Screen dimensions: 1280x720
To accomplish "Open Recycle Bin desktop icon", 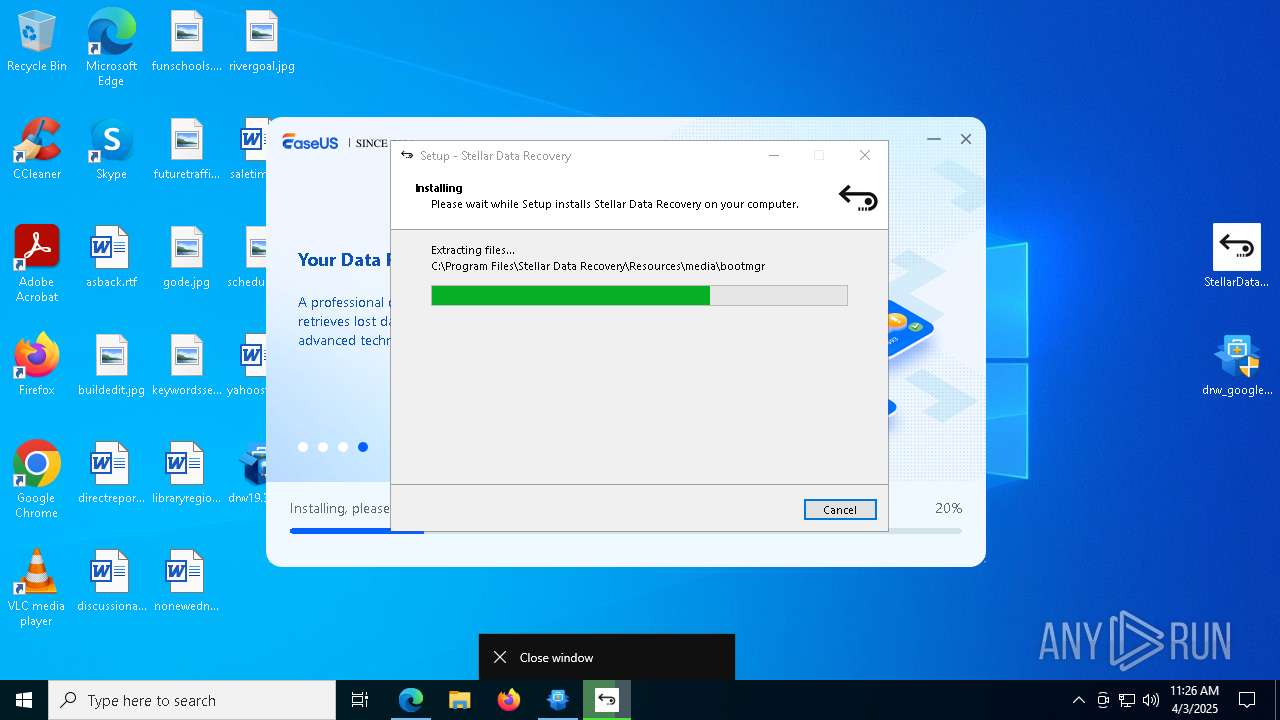I will pyautogui.click(x=37, y=42).
